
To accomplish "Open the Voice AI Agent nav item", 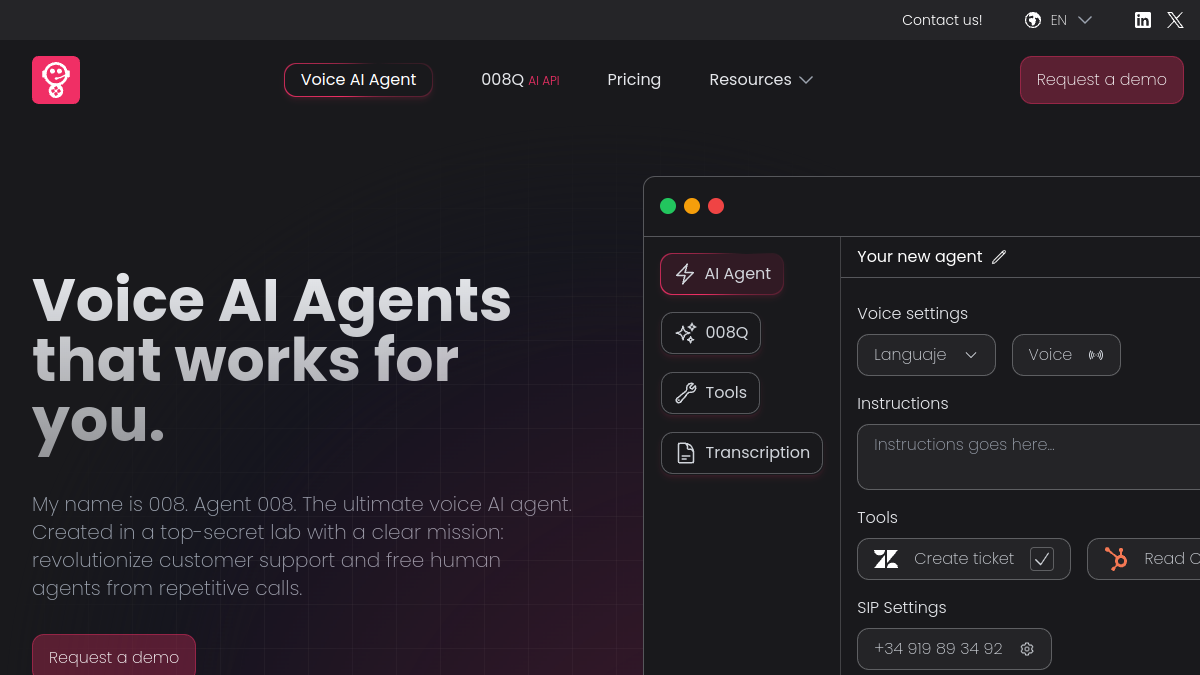I will click(358, 80).
